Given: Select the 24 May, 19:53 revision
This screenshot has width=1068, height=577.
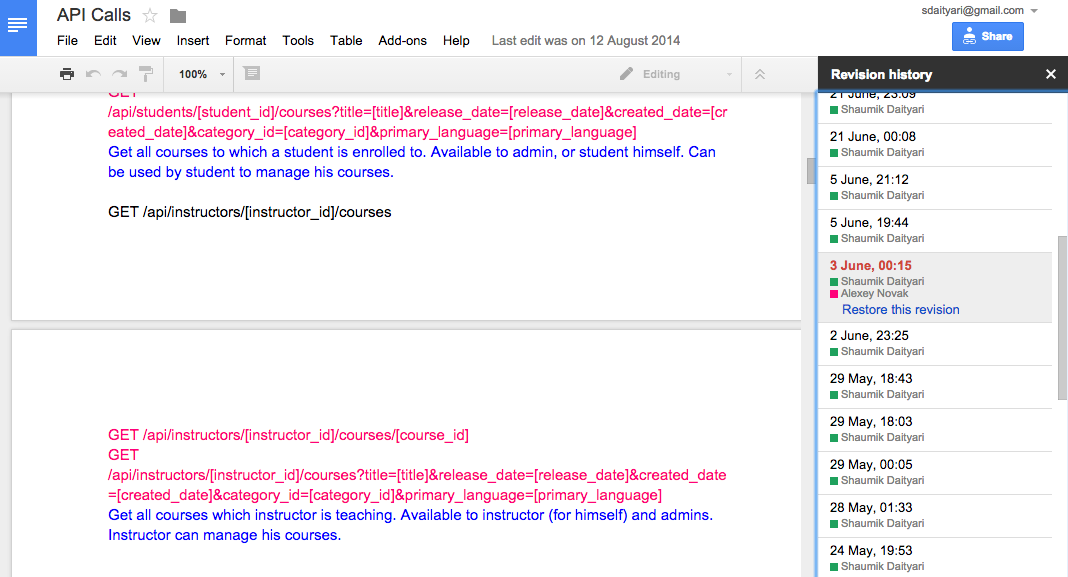Looking at the screenshot, I should [935, 557].
